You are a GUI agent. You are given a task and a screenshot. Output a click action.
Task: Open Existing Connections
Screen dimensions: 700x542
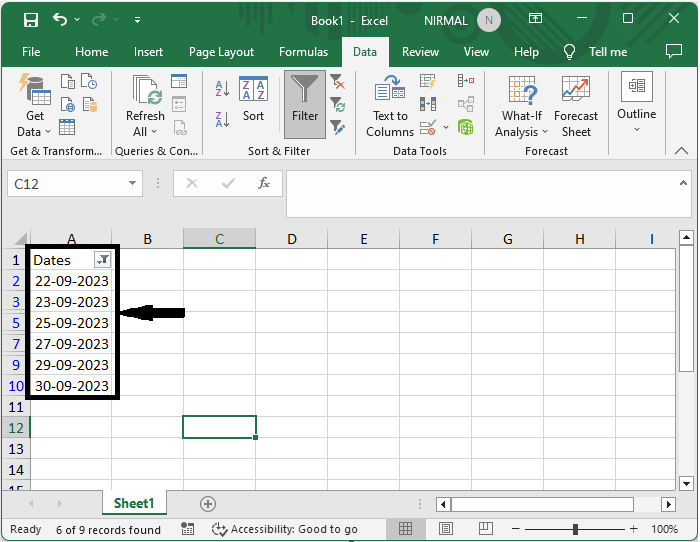(x=89, y=104)
